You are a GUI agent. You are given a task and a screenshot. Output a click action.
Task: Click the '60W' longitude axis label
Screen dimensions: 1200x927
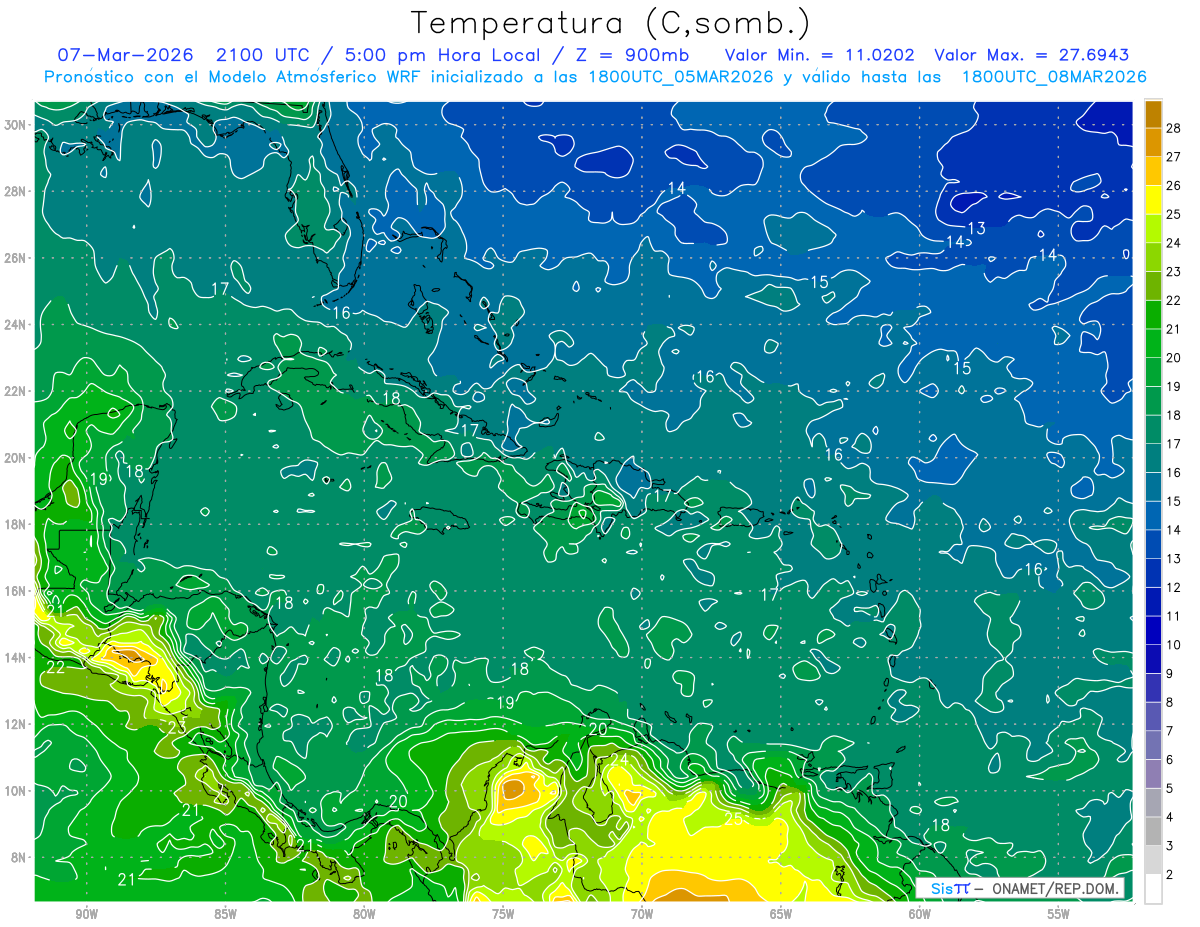pyautogui.click(x=920, y=915)
